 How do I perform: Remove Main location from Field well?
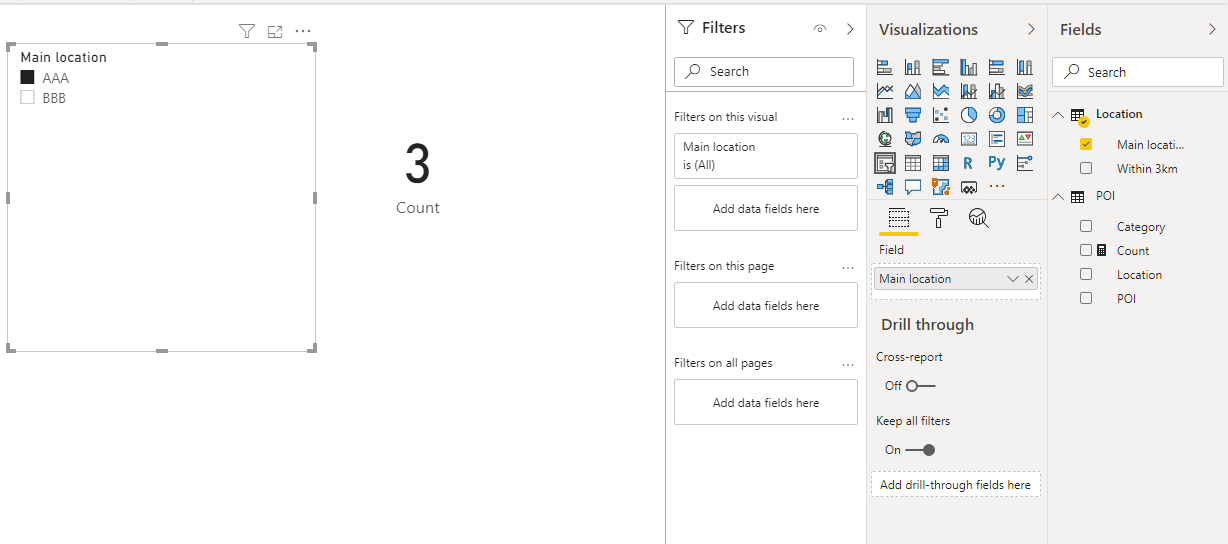[1029, 279]
